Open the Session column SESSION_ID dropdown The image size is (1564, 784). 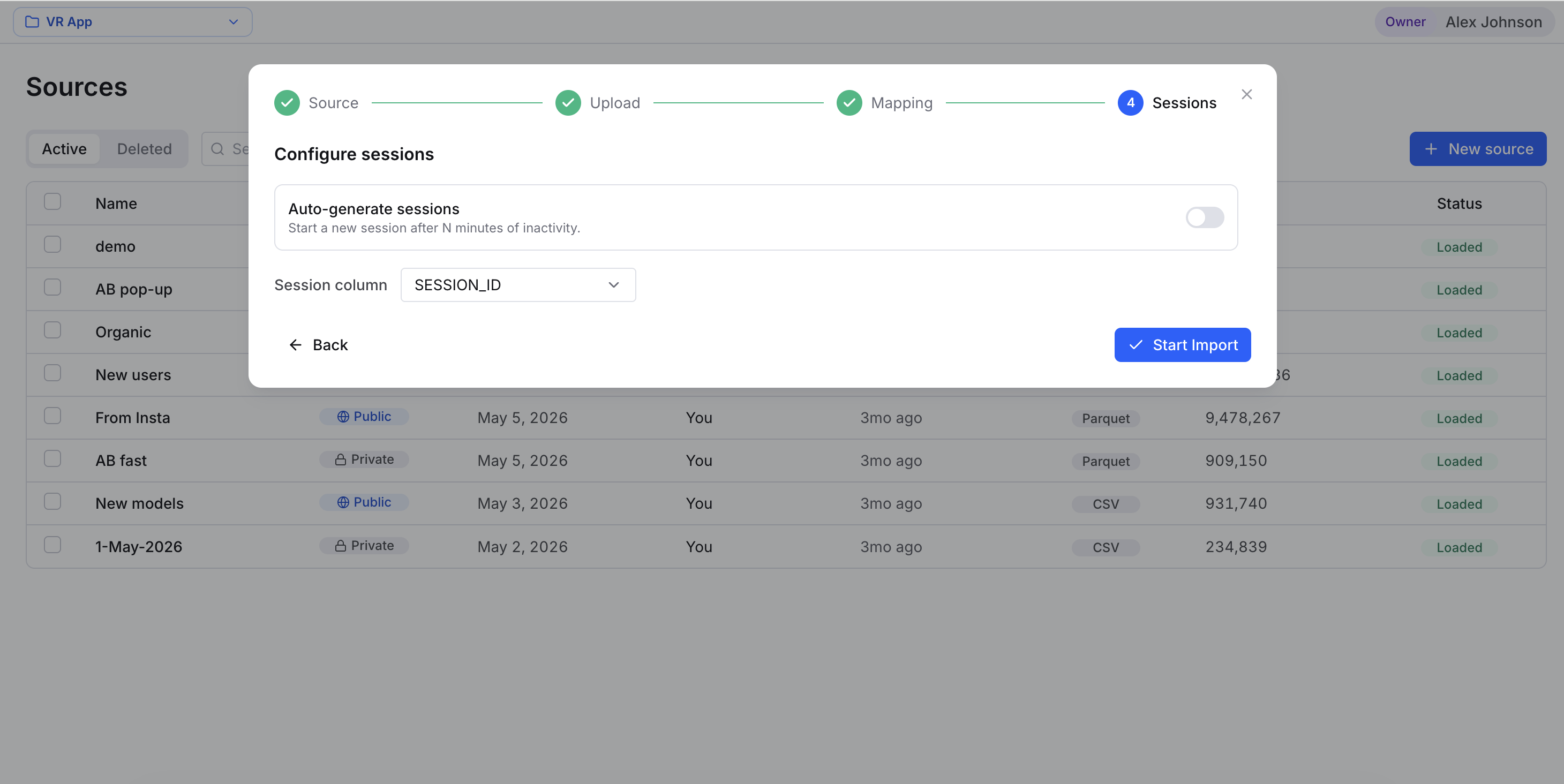tap(518, 284)
